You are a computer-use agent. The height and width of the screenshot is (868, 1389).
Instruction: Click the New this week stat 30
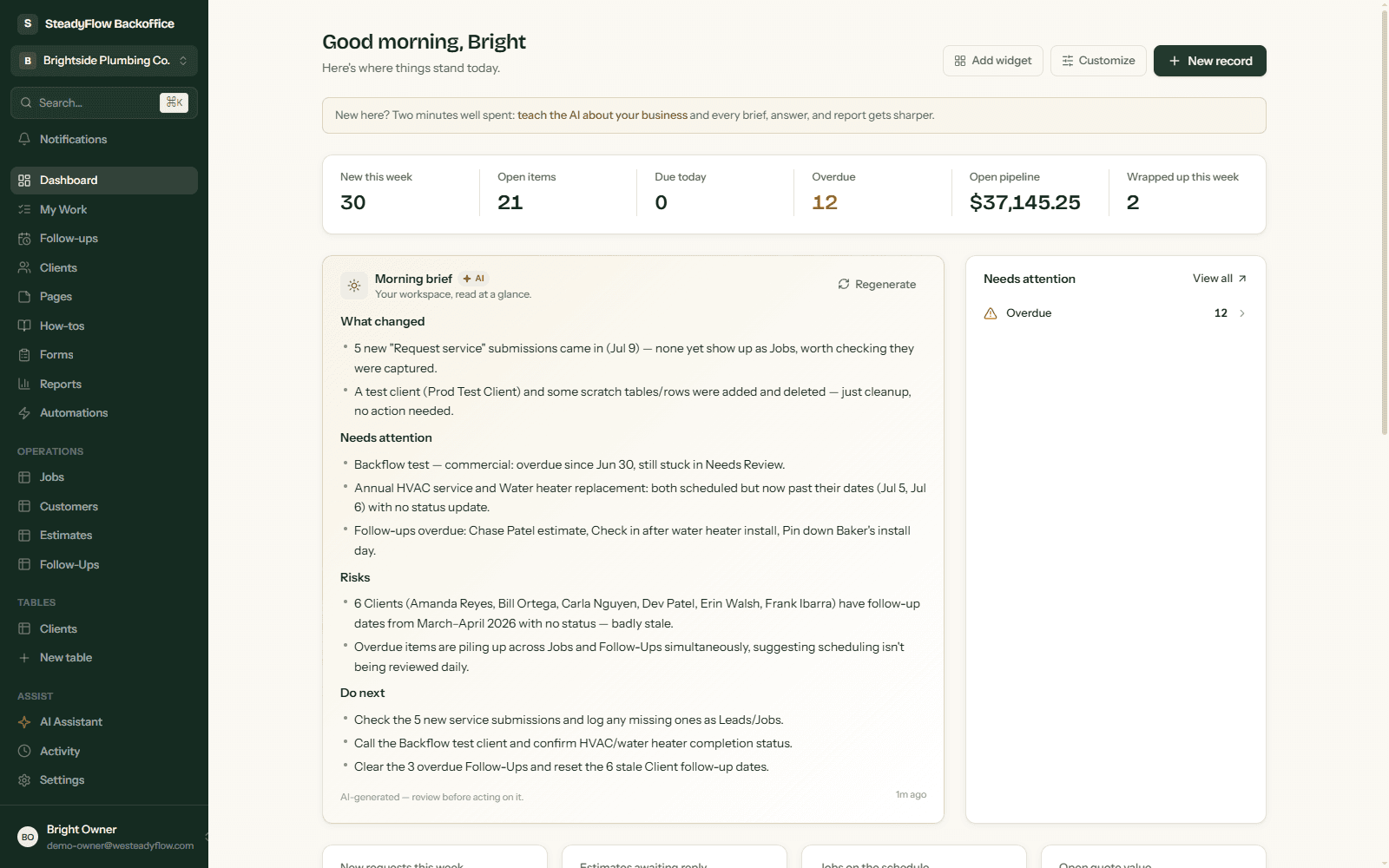[353, 202]
